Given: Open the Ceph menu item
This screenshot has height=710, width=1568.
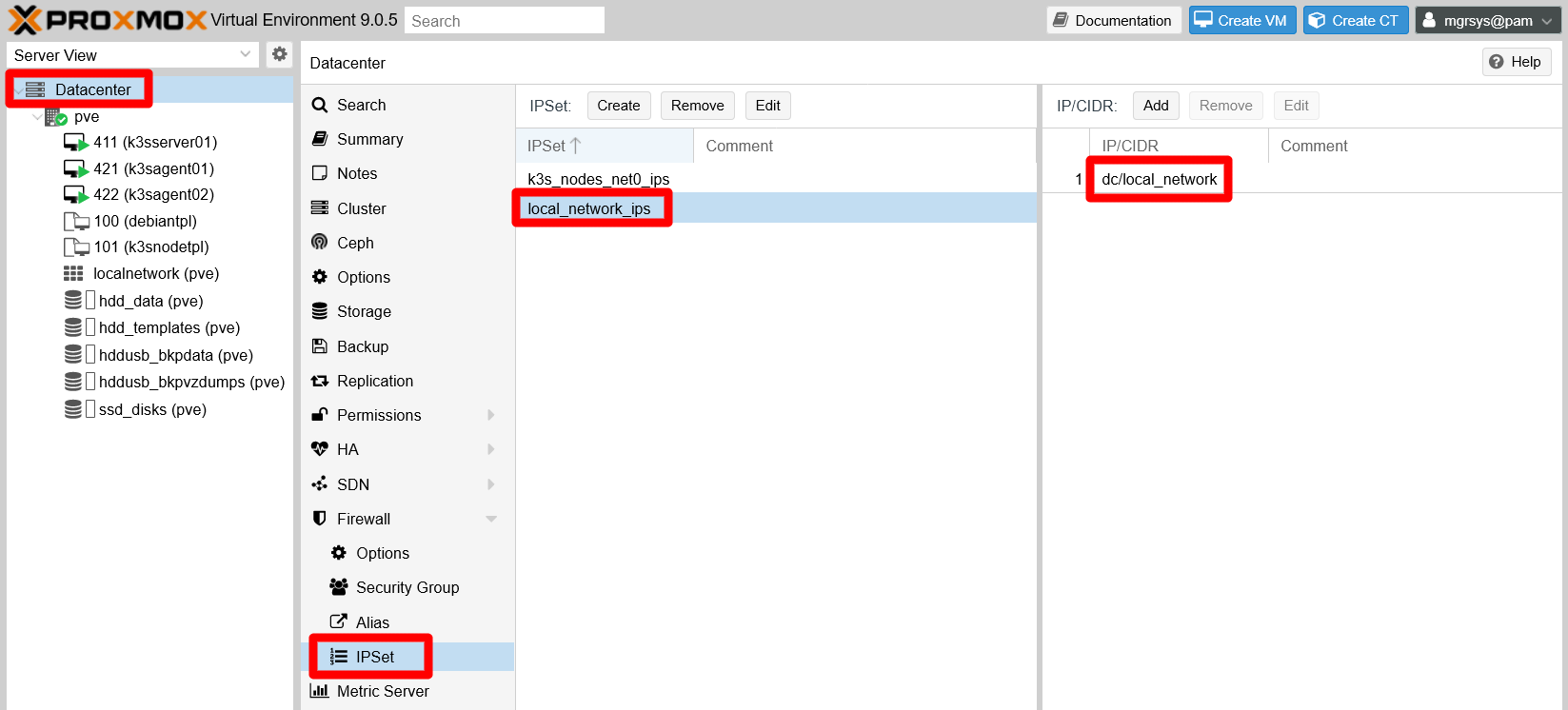Looking at the screenshot, I should point(407,243).
